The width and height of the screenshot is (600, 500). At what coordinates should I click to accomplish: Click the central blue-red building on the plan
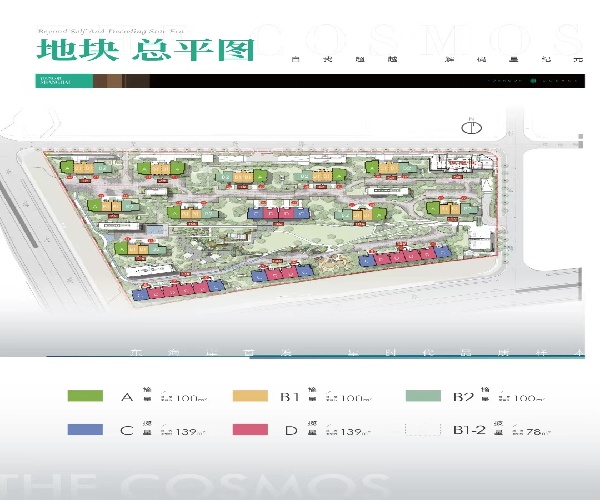click(x=276, y=214)
